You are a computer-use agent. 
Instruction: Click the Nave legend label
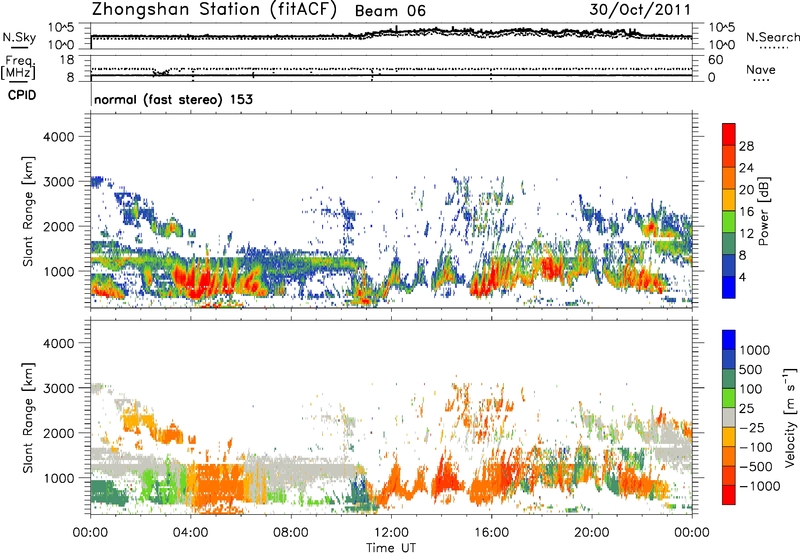point(761,70)
